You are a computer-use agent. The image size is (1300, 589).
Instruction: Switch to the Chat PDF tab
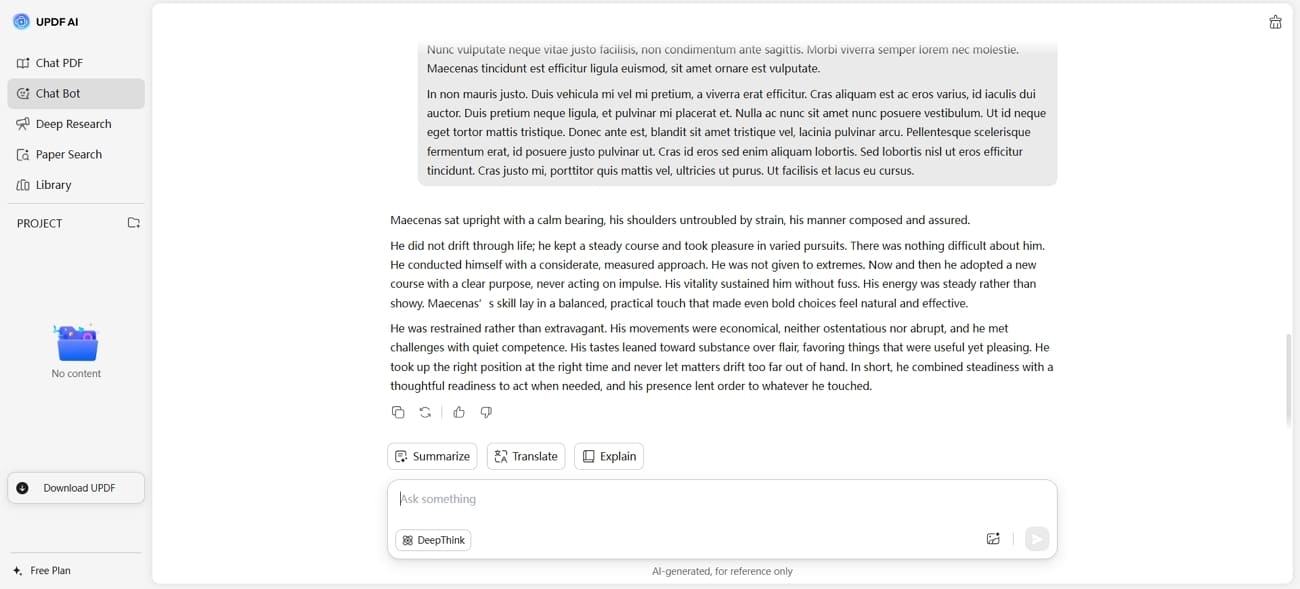tap(58, 62)
